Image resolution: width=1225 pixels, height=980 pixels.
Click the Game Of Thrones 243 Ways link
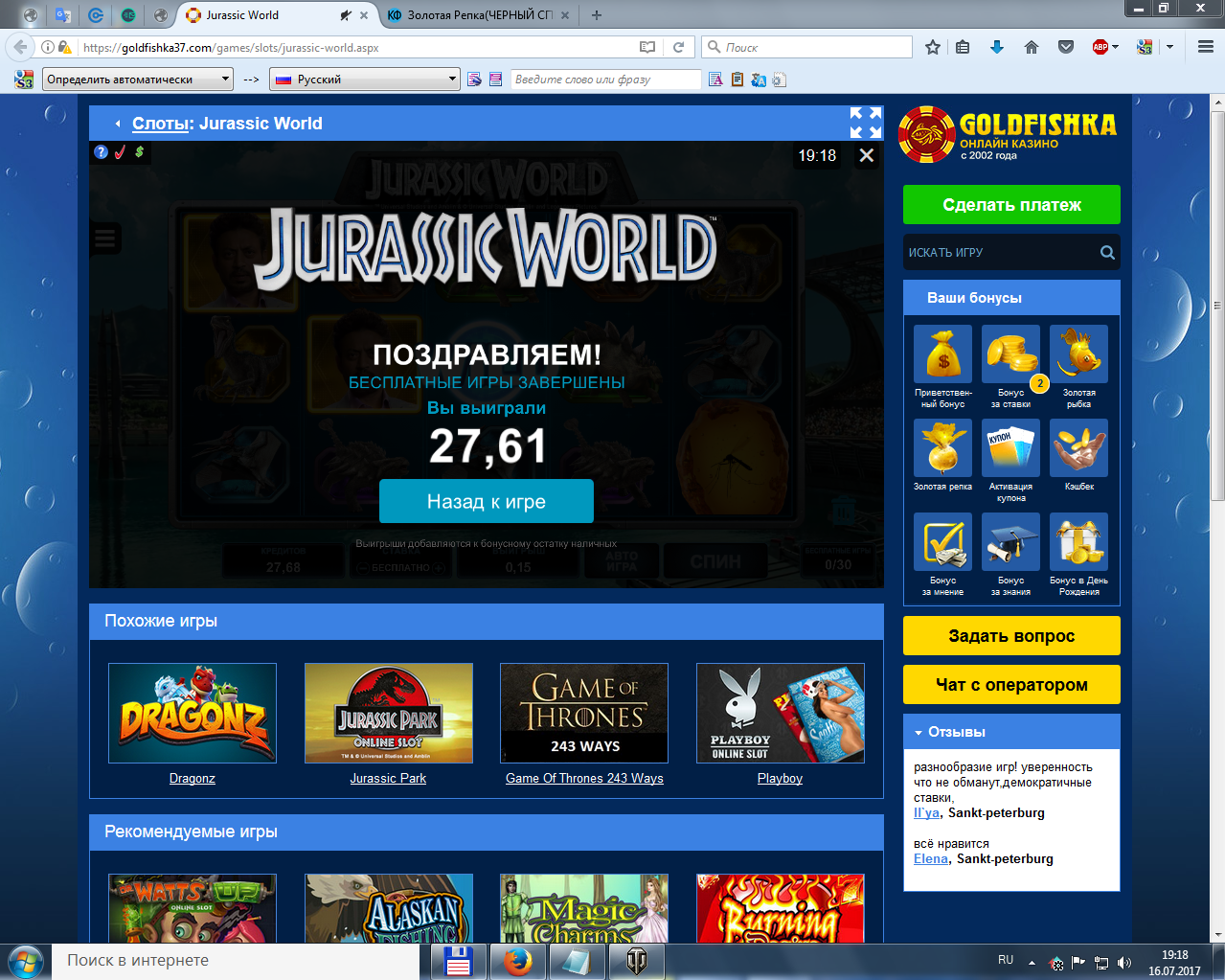pyautogui.click(x=584, y=778)
